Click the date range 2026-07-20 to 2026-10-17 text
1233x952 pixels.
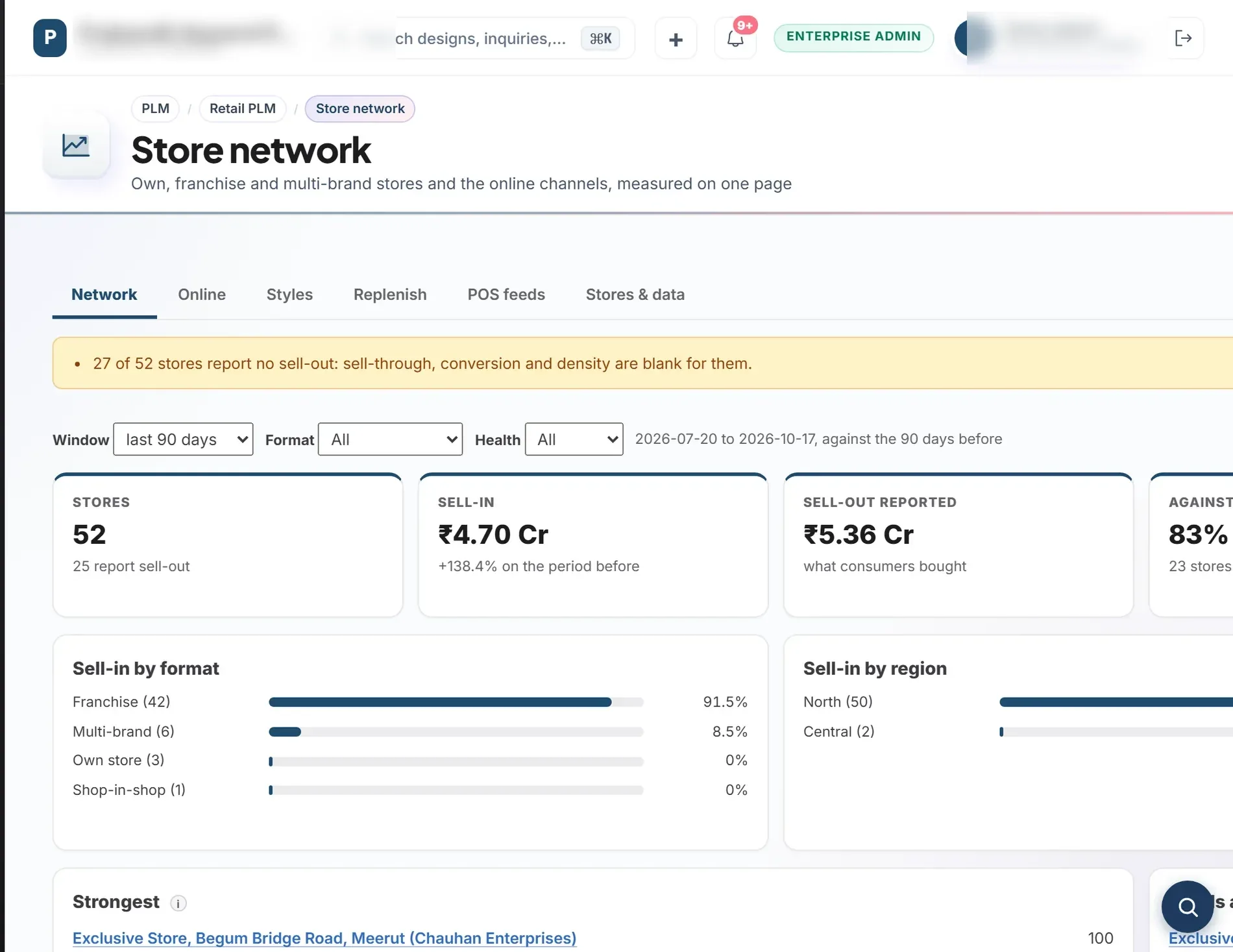(x=818, y=439)
